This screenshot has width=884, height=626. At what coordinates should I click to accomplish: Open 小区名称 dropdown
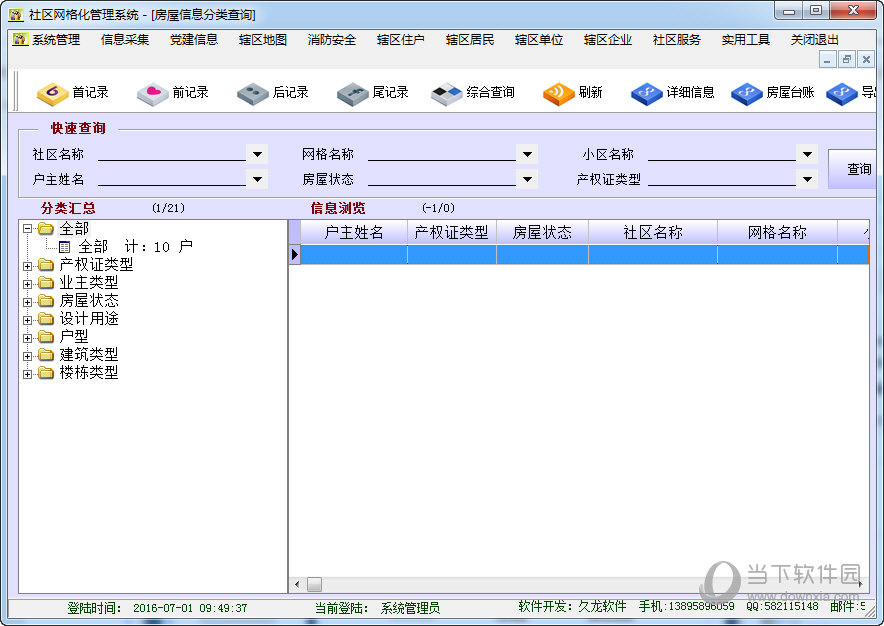(x=807, y=154)
